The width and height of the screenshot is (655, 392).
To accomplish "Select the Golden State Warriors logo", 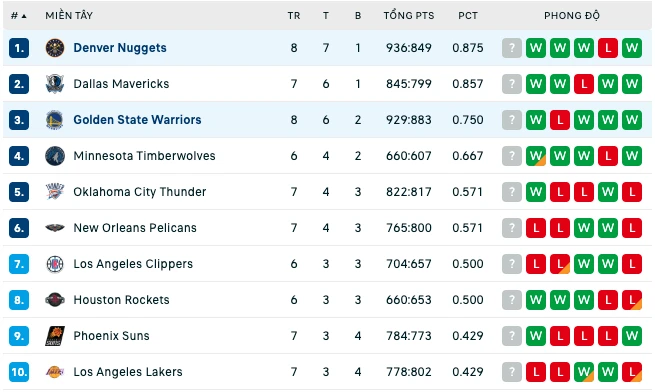I will [x=55, y=120].
